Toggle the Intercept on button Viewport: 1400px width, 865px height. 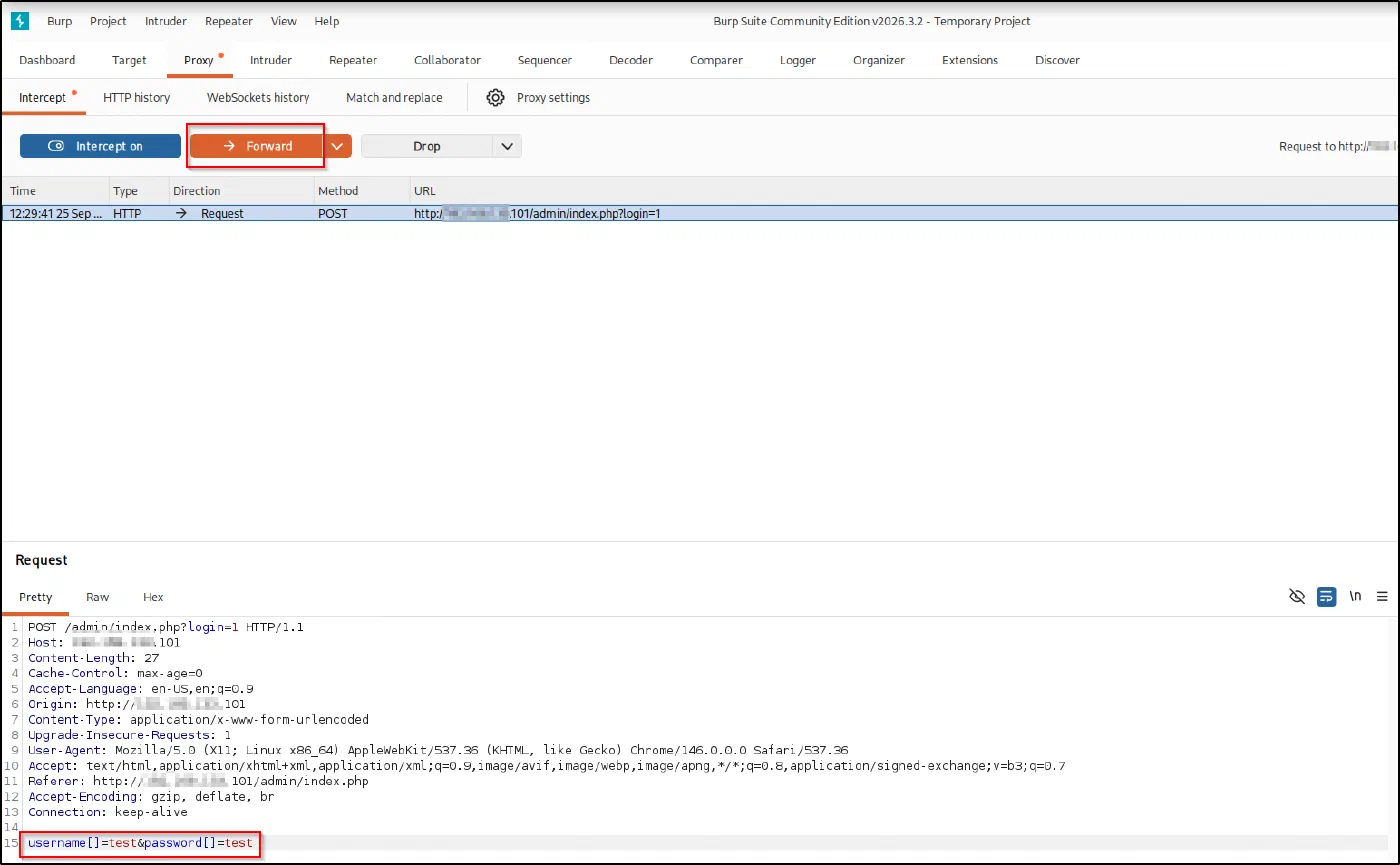click(x=100, y=146)
